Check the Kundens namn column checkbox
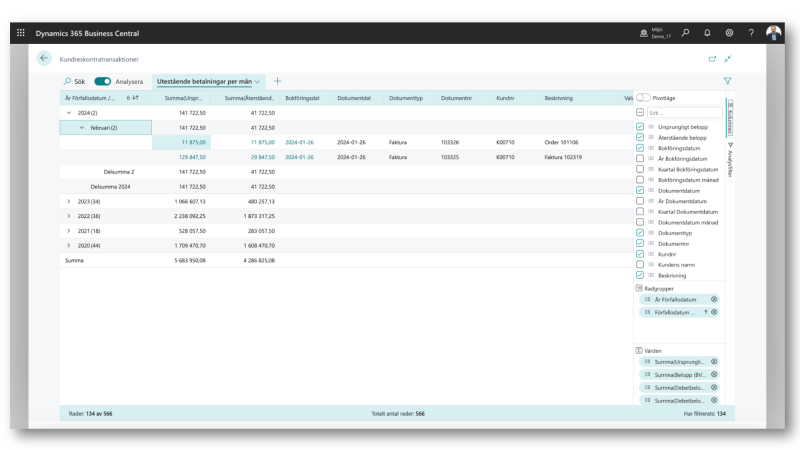This screenshot has height=450, width=800. [x=640, y=264]
